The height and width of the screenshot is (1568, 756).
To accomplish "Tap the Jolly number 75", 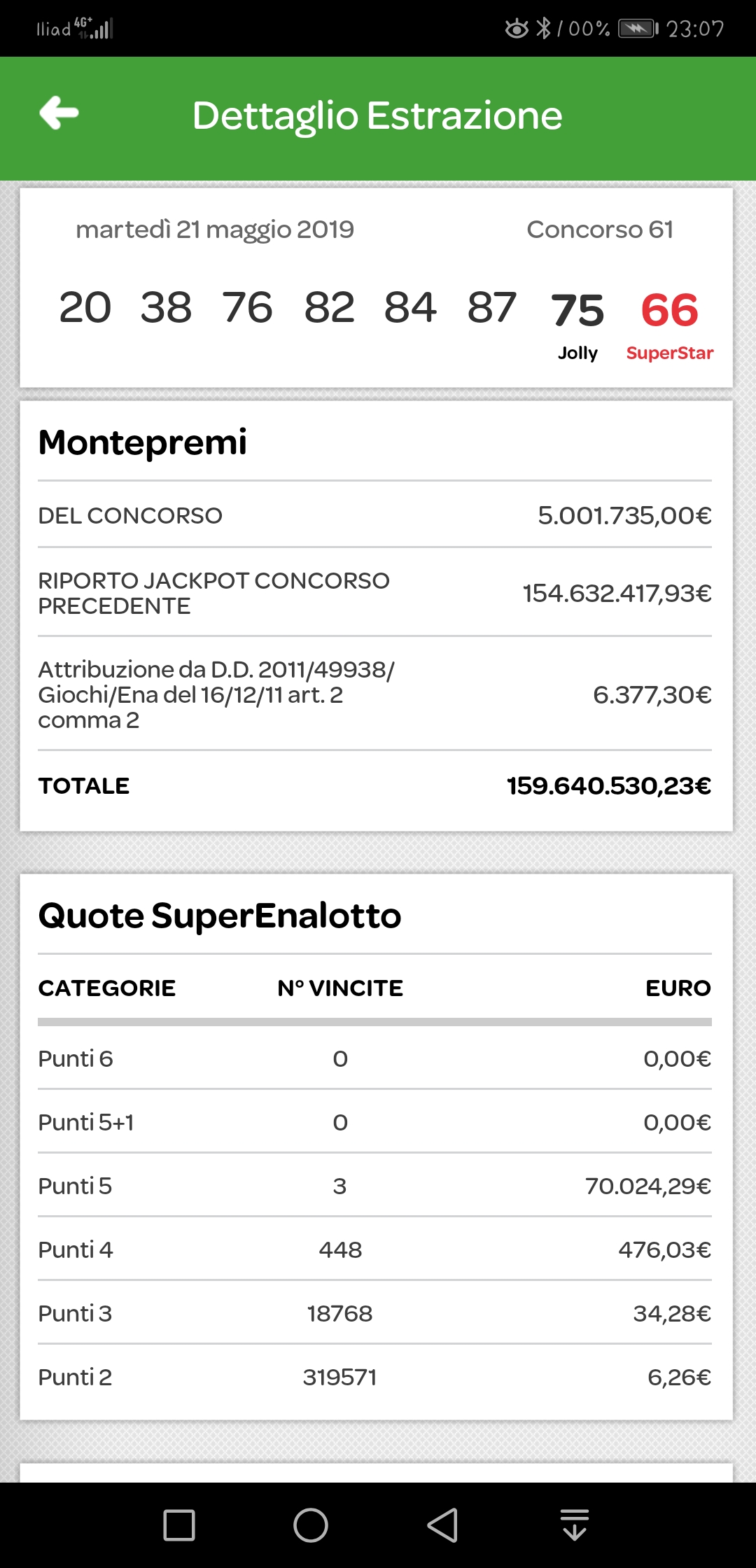I will click(x=577, y=310).
